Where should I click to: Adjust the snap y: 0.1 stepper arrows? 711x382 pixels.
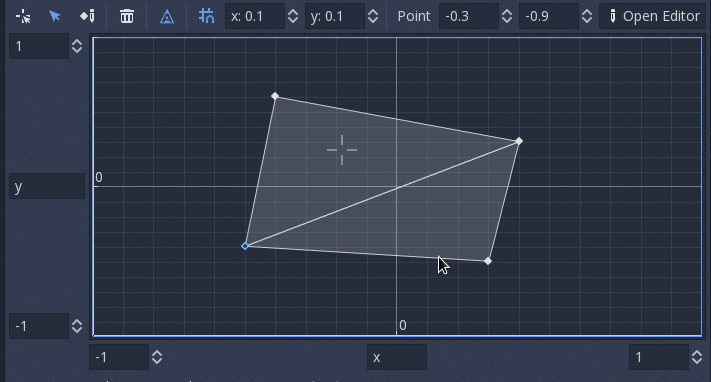pyautogui.click(x=373, y=16)
